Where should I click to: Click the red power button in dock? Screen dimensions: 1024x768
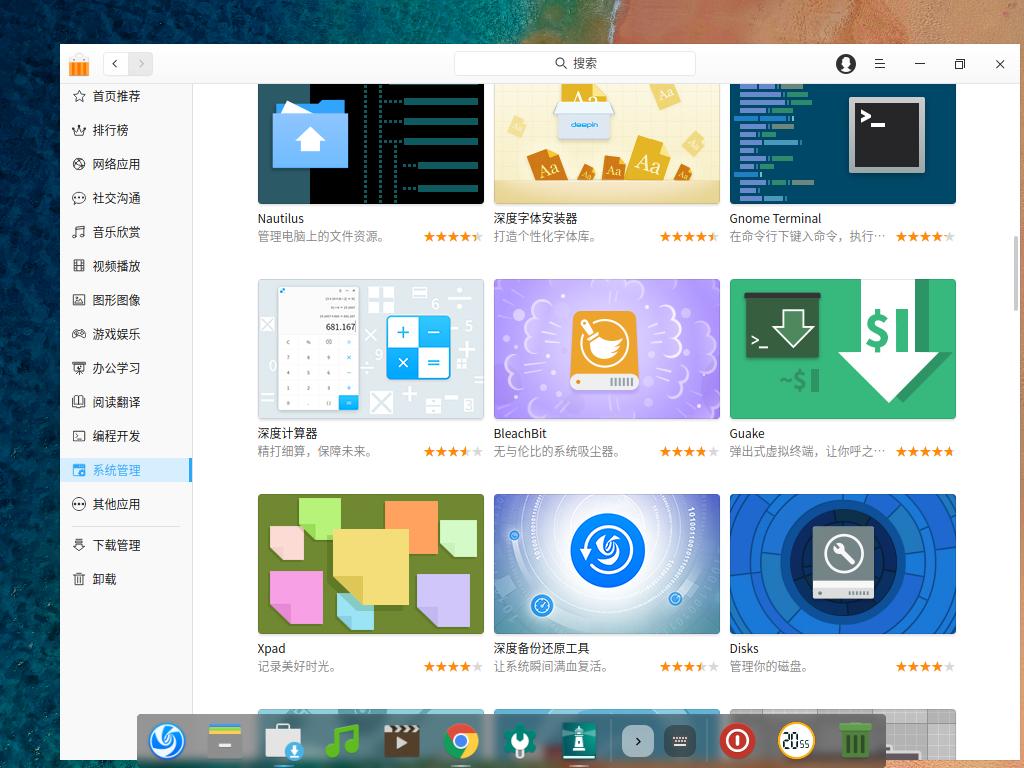[737, 741]
